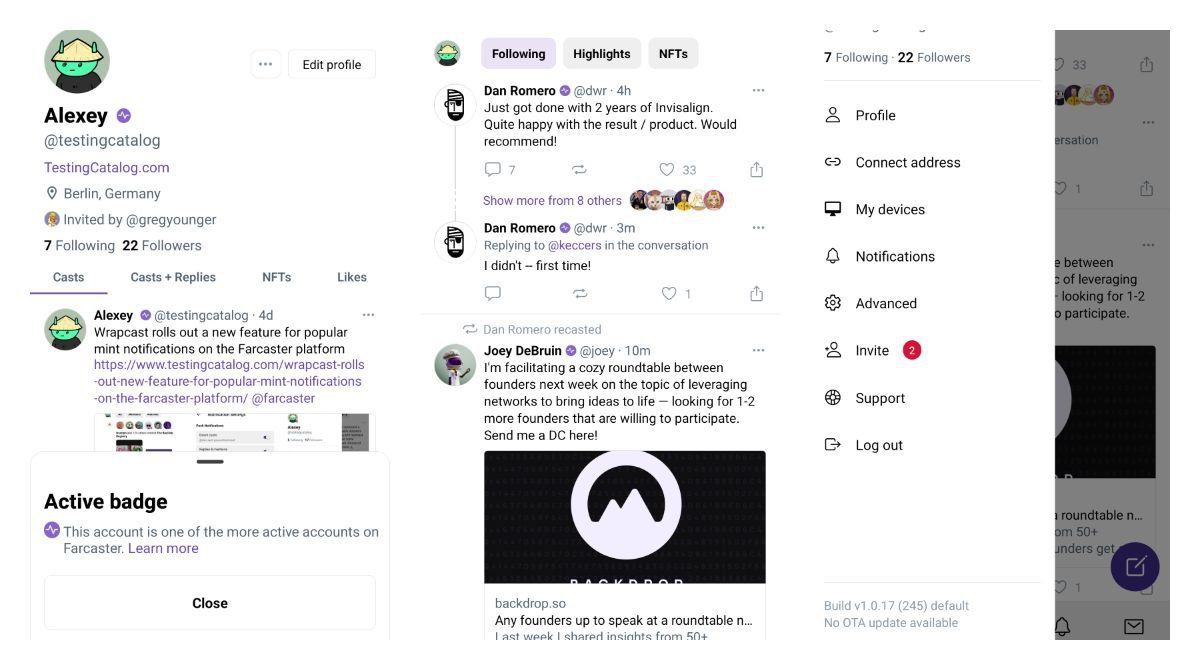This screenshot has height=670, width=1200.
Task: Reply to Dan Romero's Invisalign cast
Action: click(x=492, y=169)
